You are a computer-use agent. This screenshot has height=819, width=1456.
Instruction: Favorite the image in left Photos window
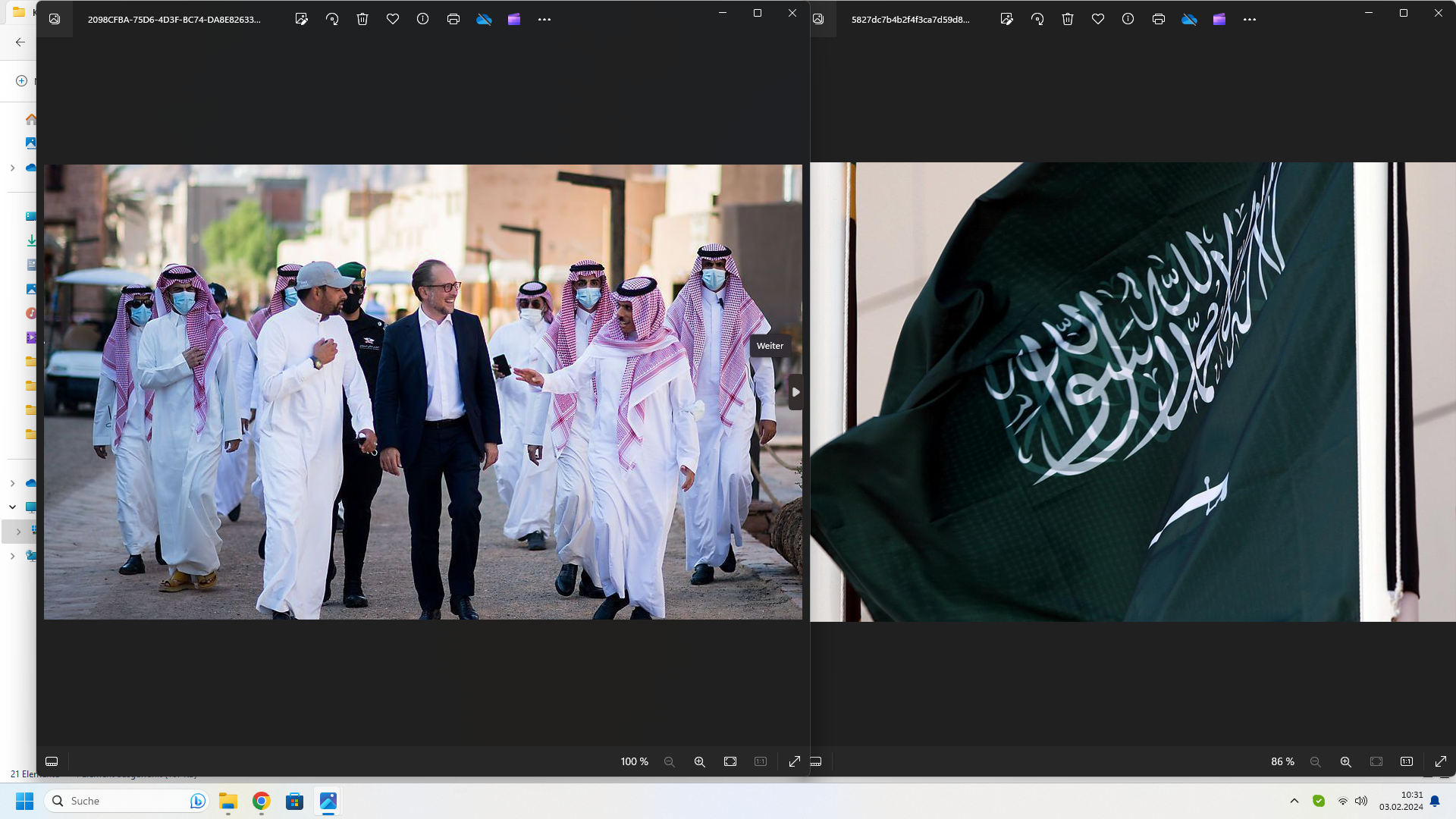click(393, 19)
